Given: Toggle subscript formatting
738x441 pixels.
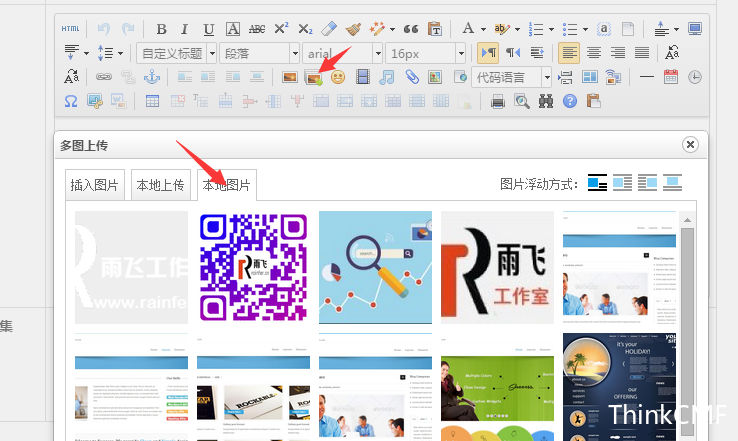Looking at the screenshot, I should [305, 29].
